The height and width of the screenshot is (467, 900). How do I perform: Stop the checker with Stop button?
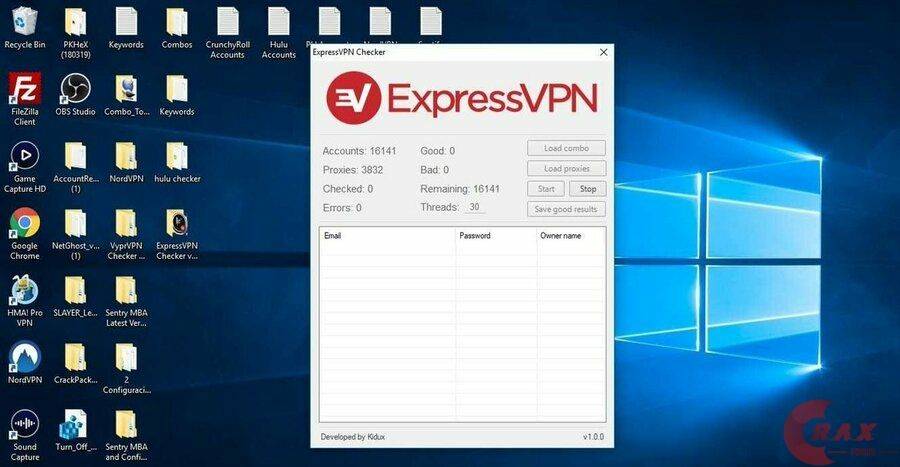coord(588,189)
